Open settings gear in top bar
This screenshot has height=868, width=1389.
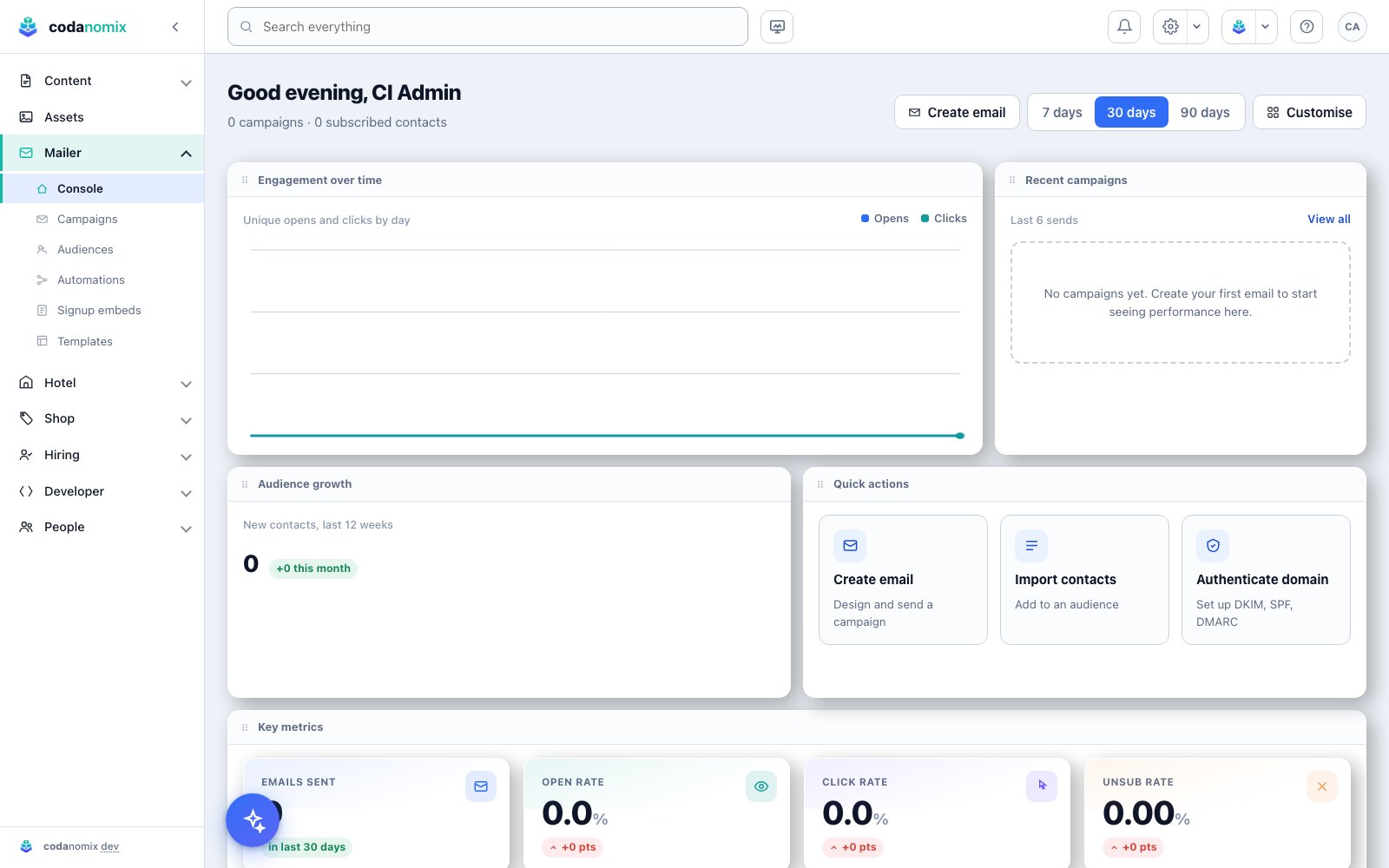[1170, 27]
